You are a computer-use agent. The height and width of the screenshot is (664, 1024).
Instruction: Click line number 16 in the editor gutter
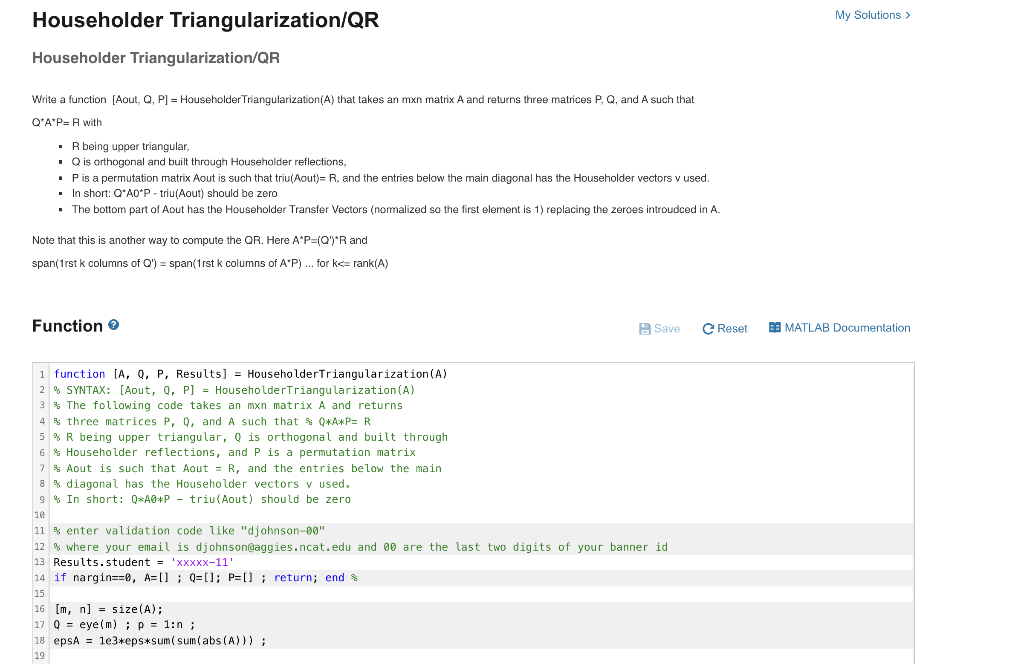[x=39, y=608]
